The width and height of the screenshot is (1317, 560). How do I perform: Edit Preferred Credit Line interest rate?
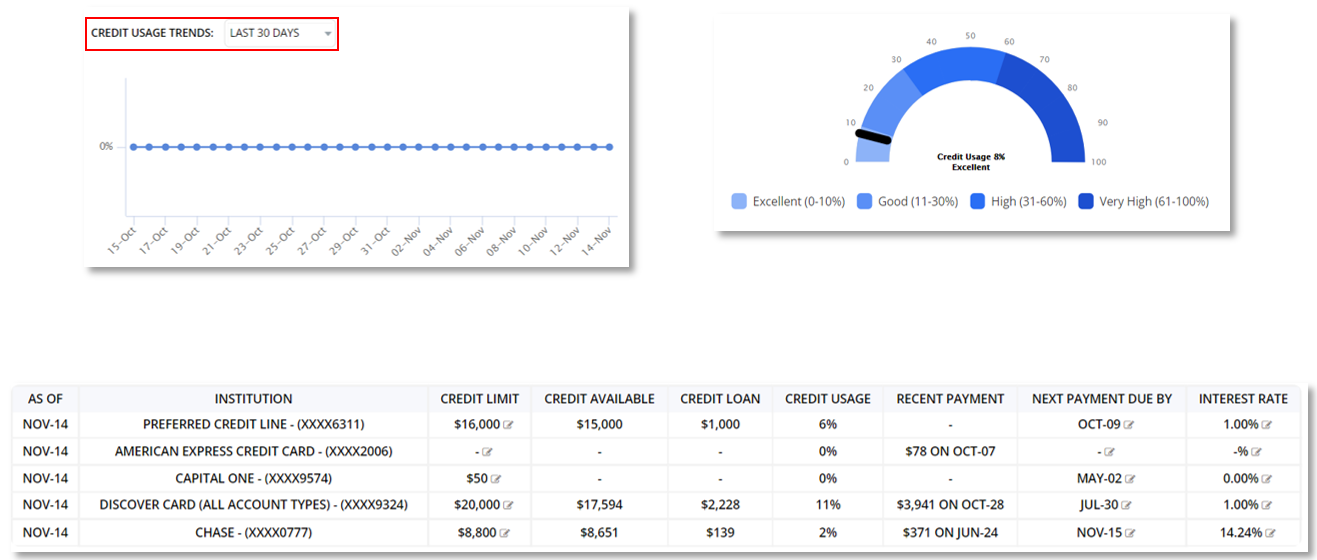pos(1269,425)
